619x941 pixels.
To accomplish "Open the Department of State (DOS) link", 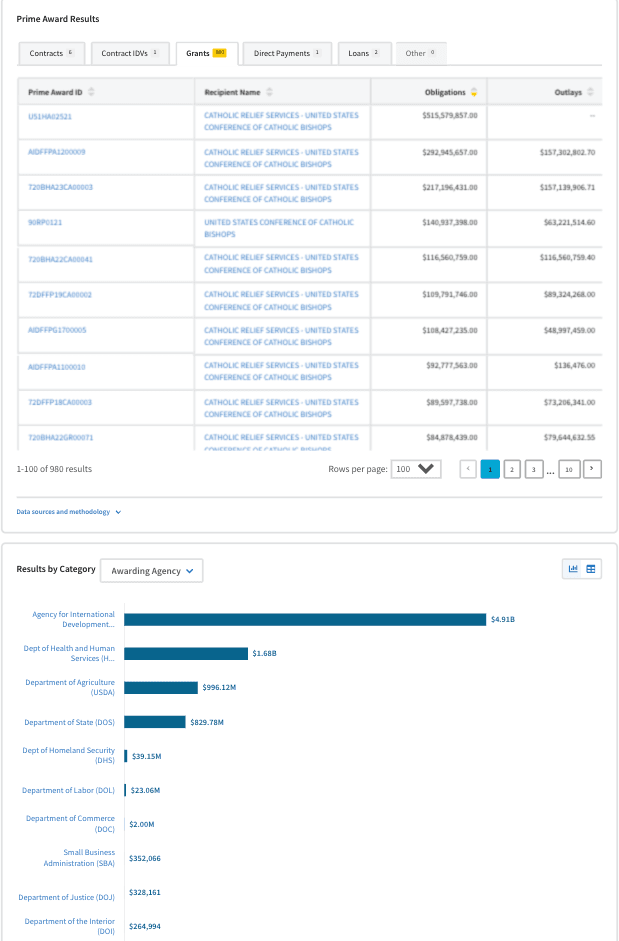I will point(69,722).
